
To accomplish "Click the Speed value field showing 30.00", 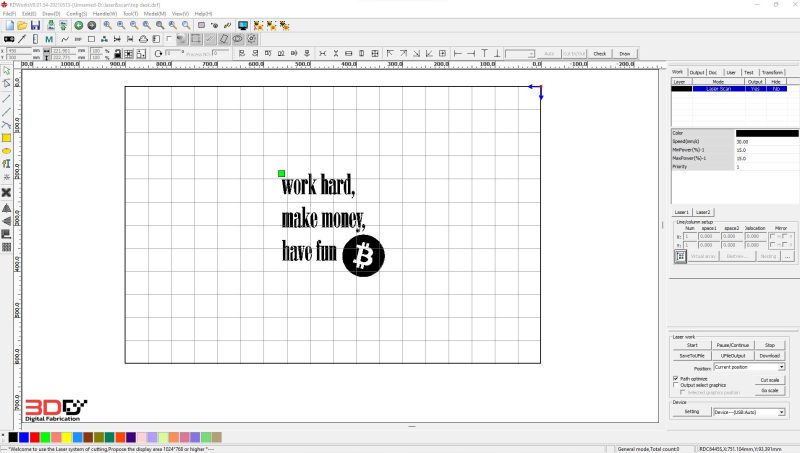I will pyautogui.click(x=767, y=142).
